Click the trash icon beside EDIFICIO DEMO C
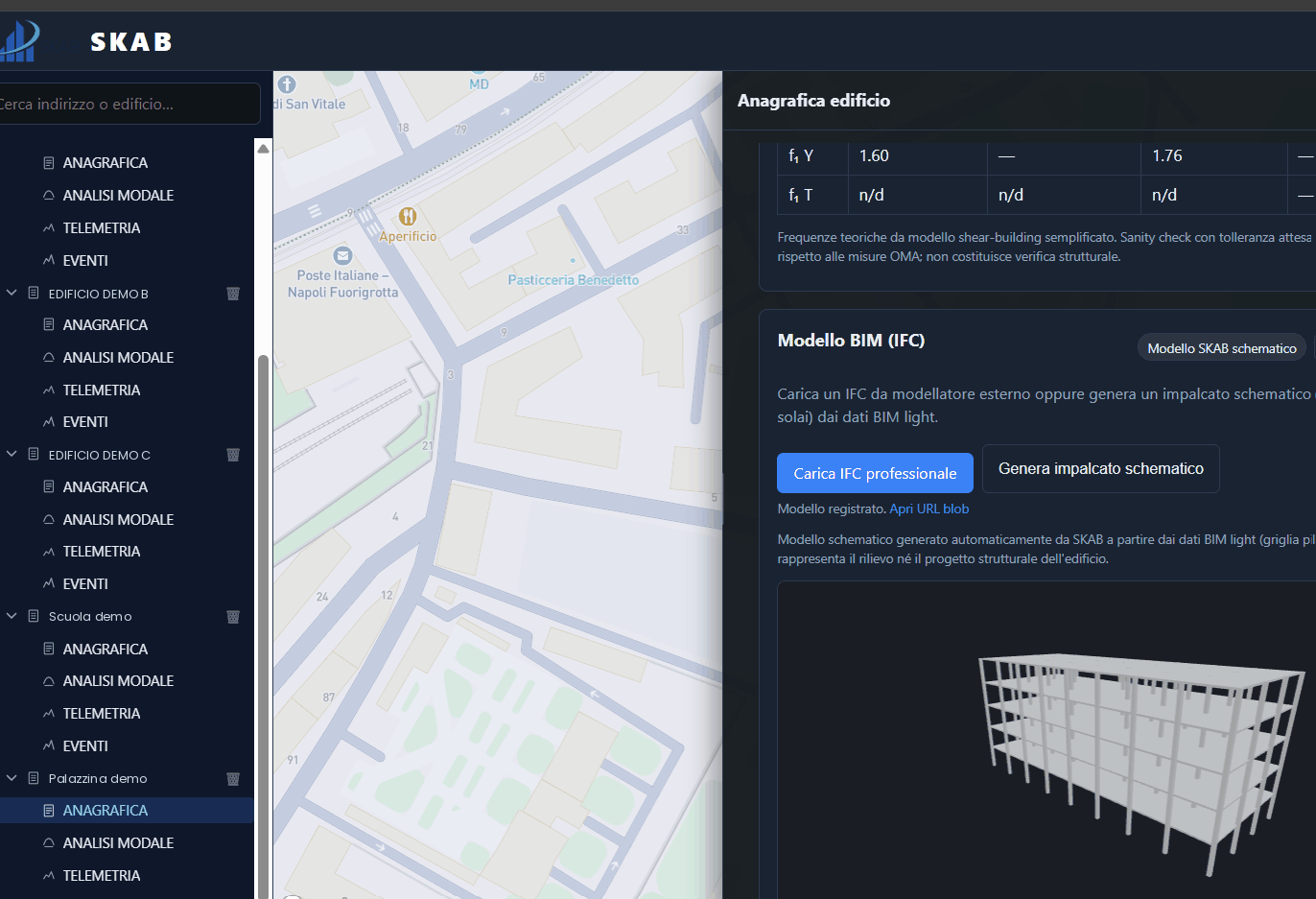The width and height of the screenshot is (1316, 899). [233, 455]
